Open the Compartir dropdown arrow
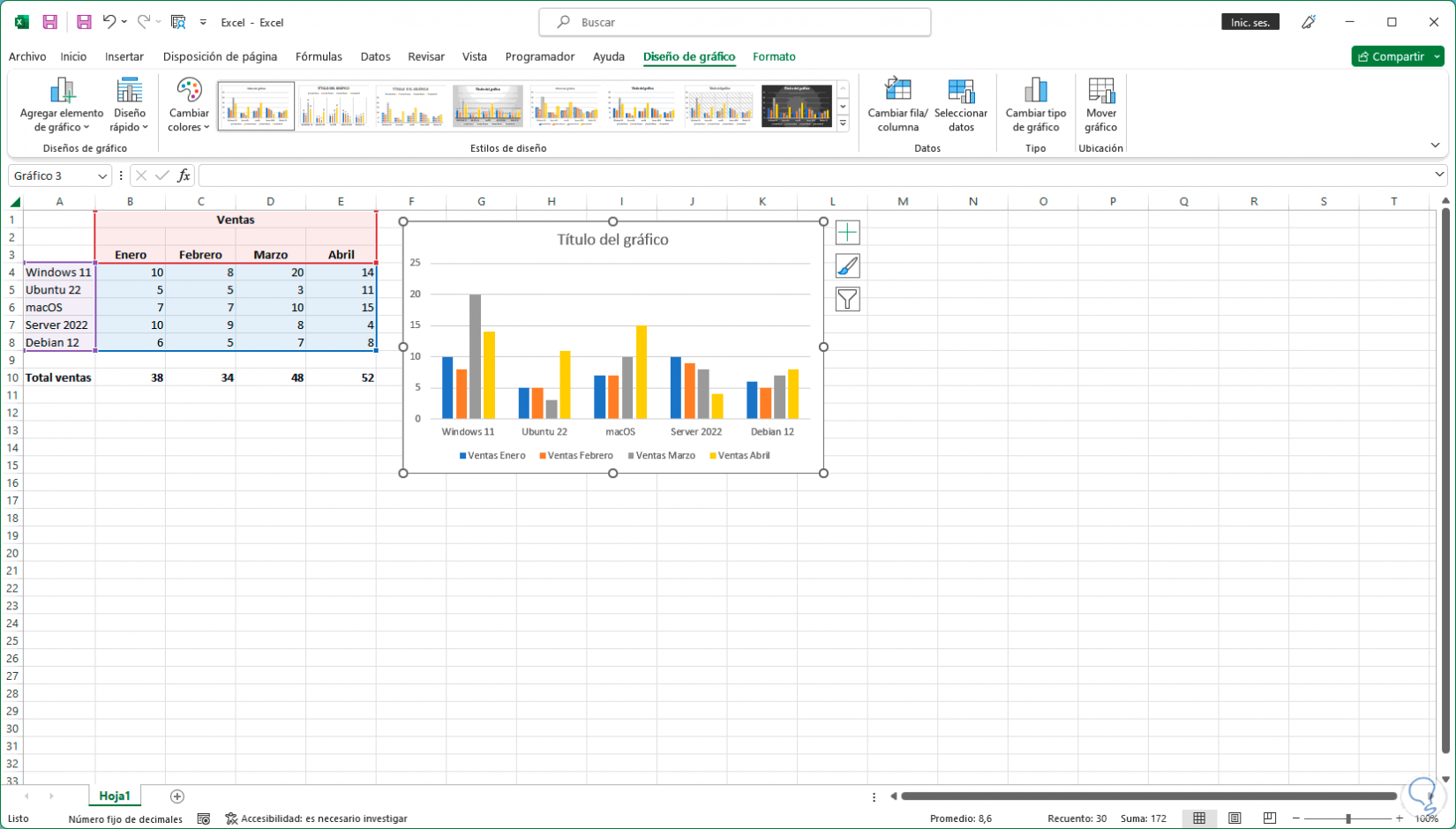Image resolution: width=1456 pixels, height=829 pixels. 1437,56
